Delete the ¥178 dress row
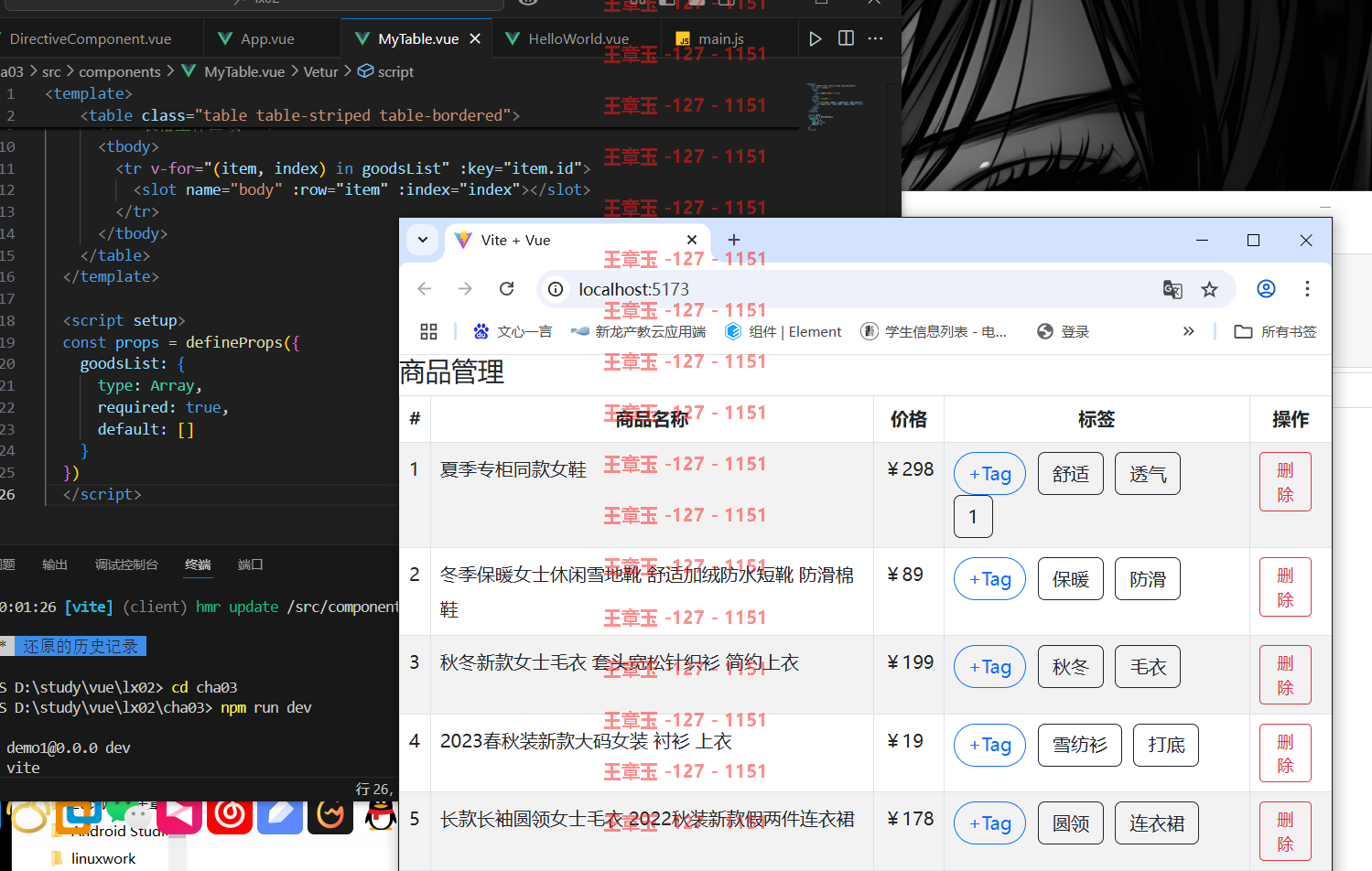Viewport: 1372px width, 871px height. pyautogui.click(x=1285, y=832)
